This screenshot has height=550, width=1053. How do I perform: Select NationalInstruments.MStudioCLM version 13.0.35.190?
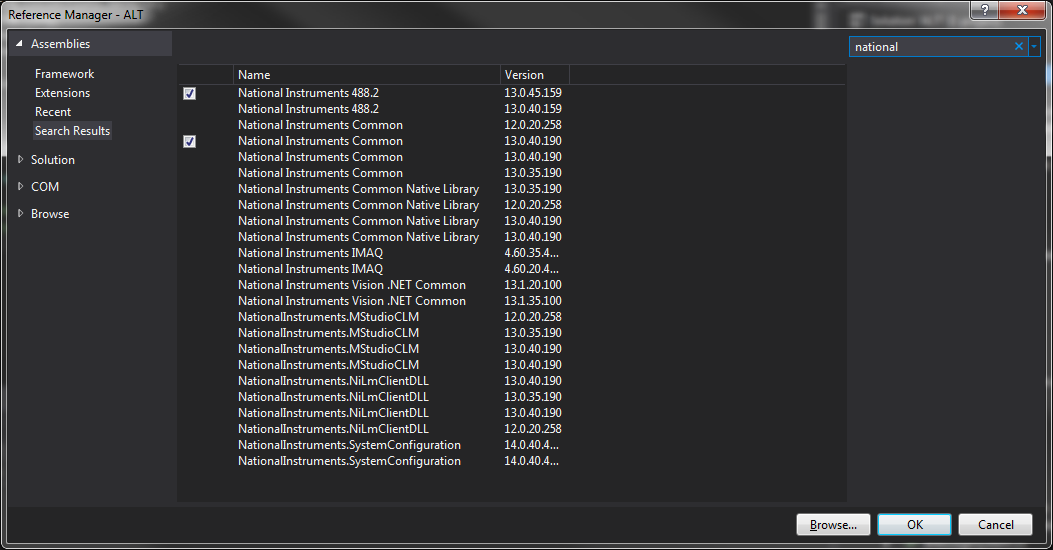(x=511, y=332)
